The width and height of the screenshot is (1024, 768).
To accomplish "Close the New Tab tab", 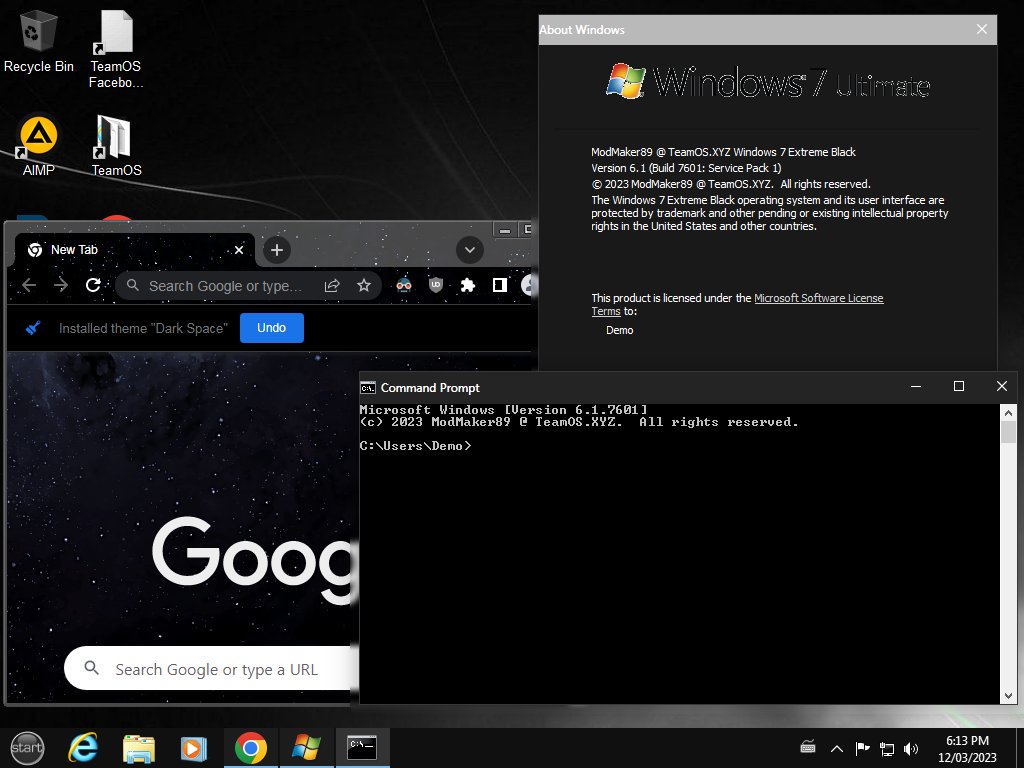I will pos(239,250).
